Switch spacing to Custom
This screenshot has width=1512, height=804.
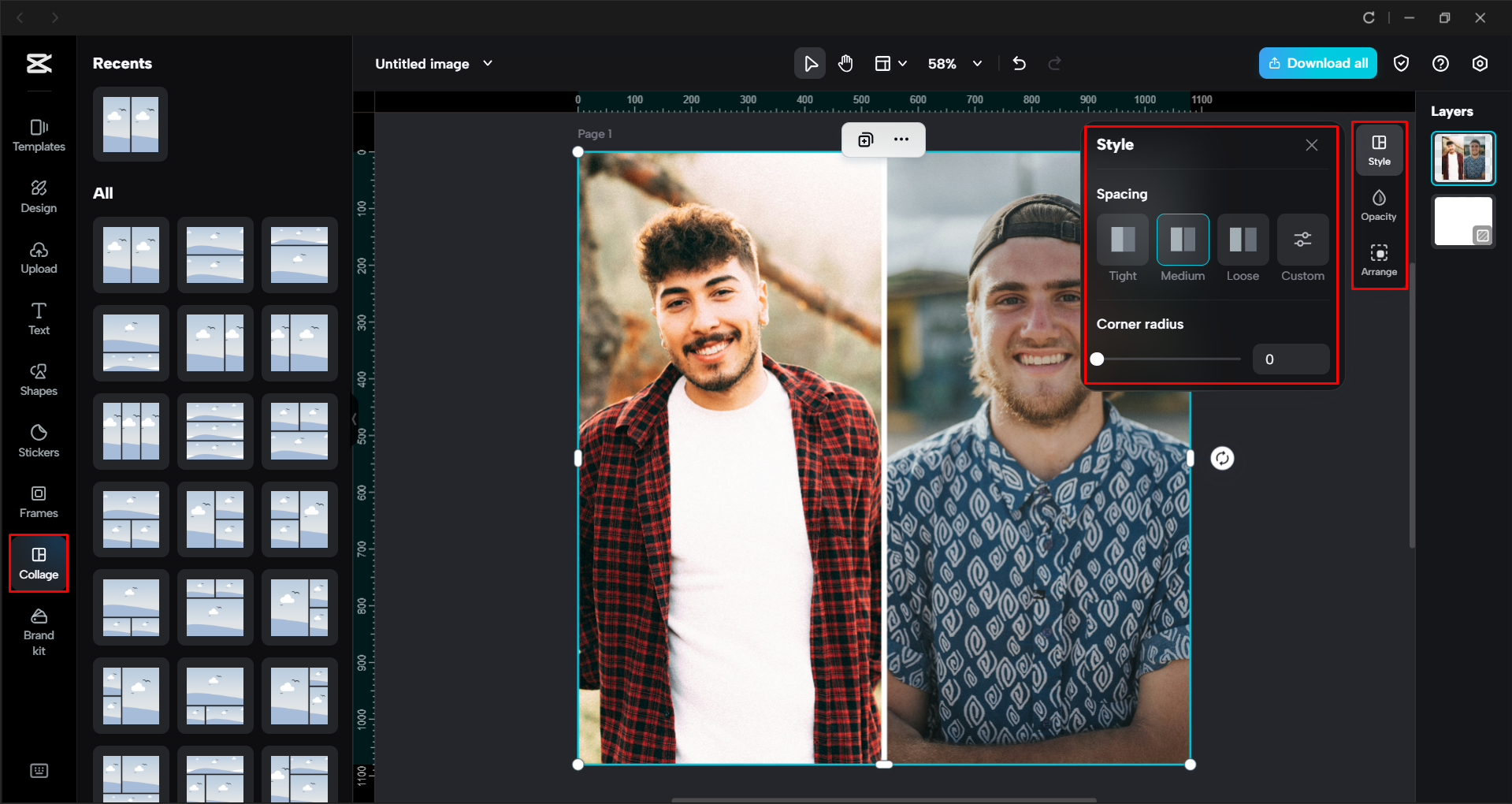point(1302,240)
